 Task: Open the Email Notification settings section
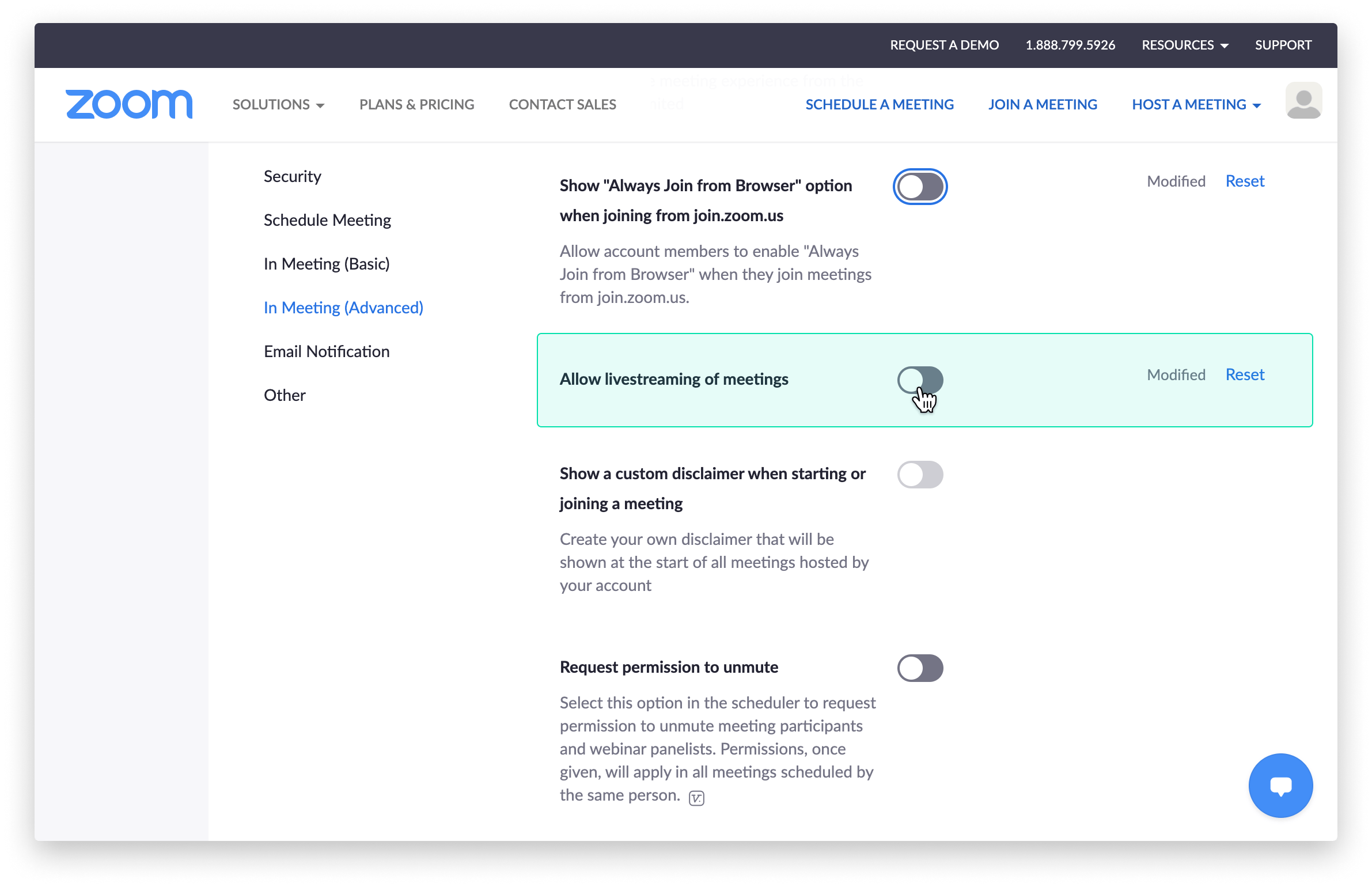click(x=326, y=351)
